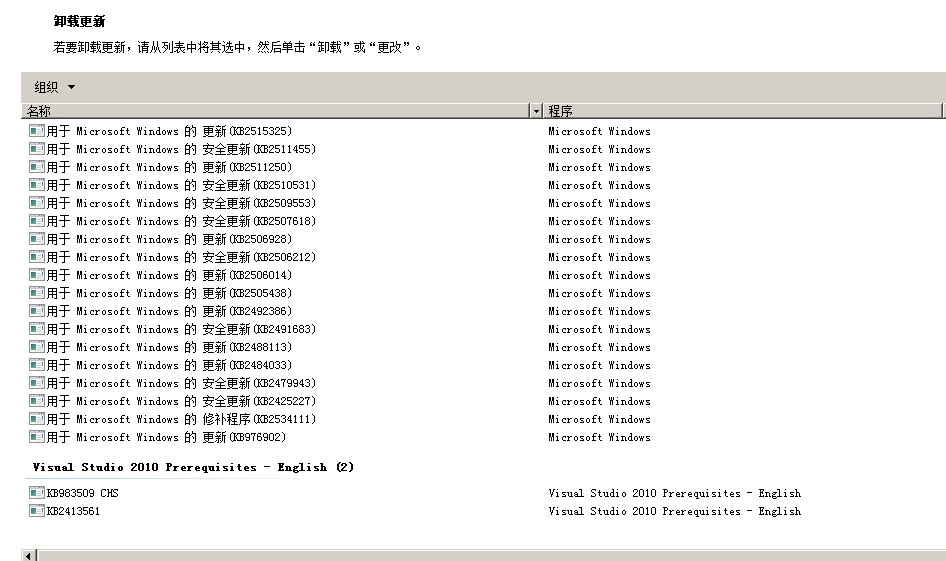Screen dimensions: 946x561
Task: Click the icon beside security update KB2511455
Action: (x=37, y=148)
